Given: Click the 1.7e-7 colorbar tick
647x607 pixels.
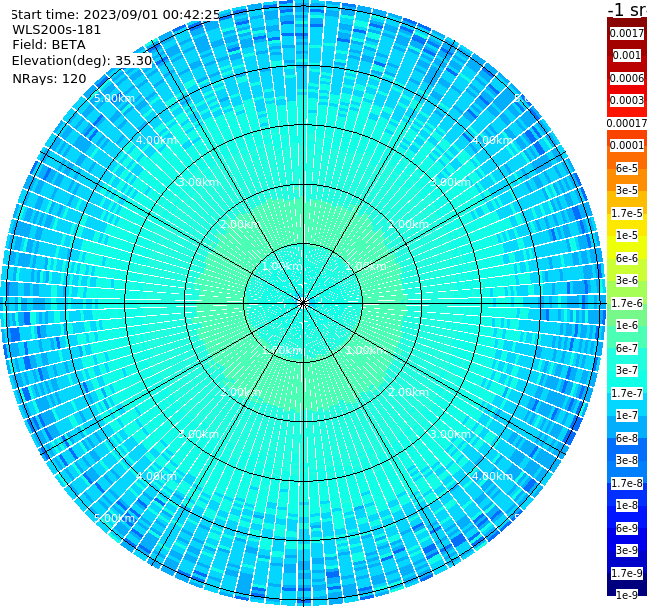Looking at the screenshot, I should (x=627, y=393).
